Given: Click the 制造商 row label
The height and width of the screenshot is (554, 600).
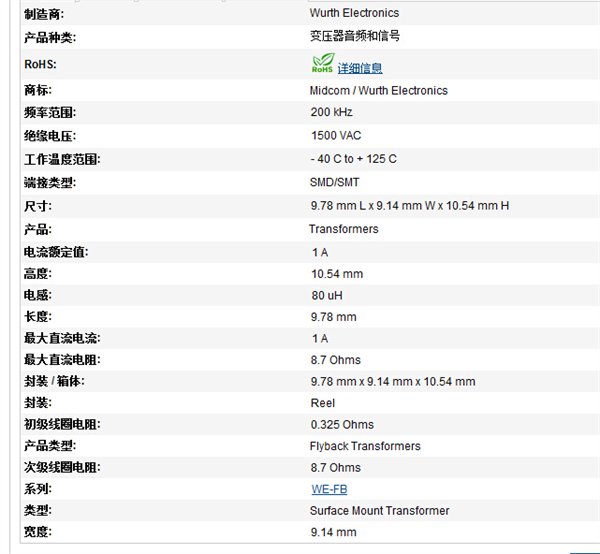Looking at the screenshot, I should tap(43, 14).
